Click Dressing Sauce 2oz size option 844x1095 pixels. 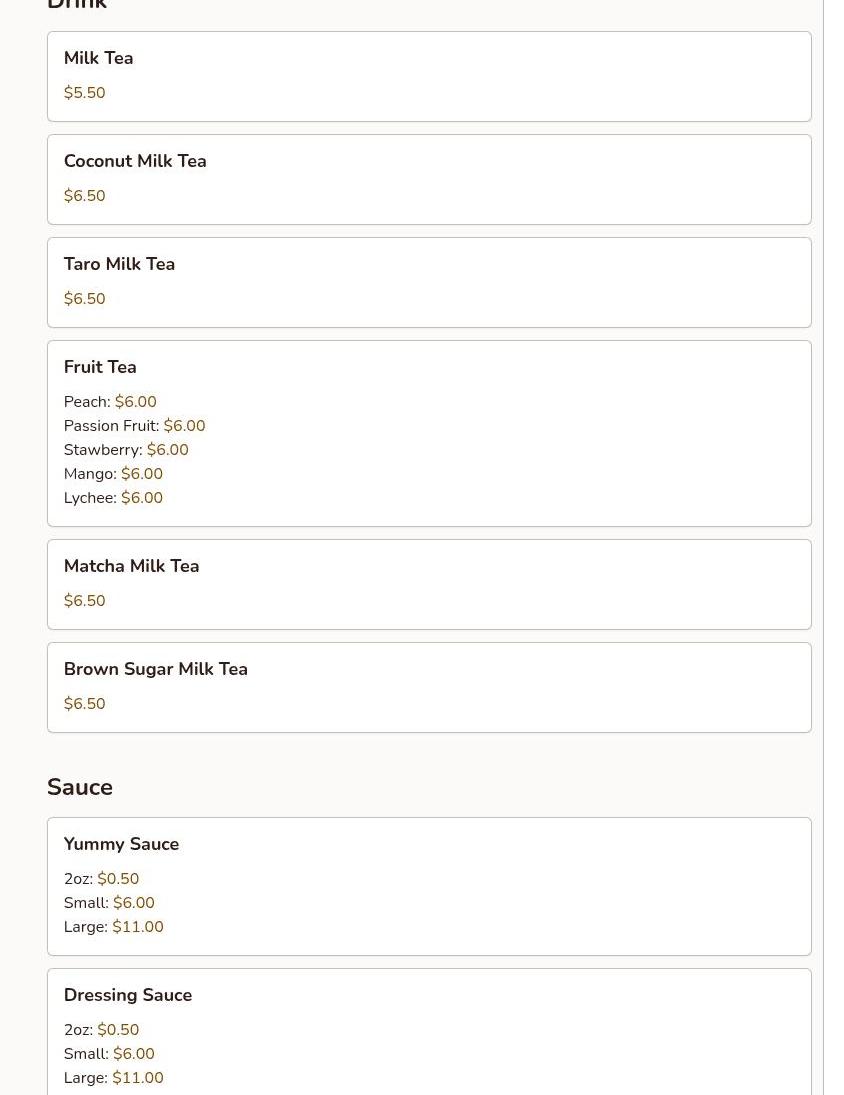(101, 1030)
